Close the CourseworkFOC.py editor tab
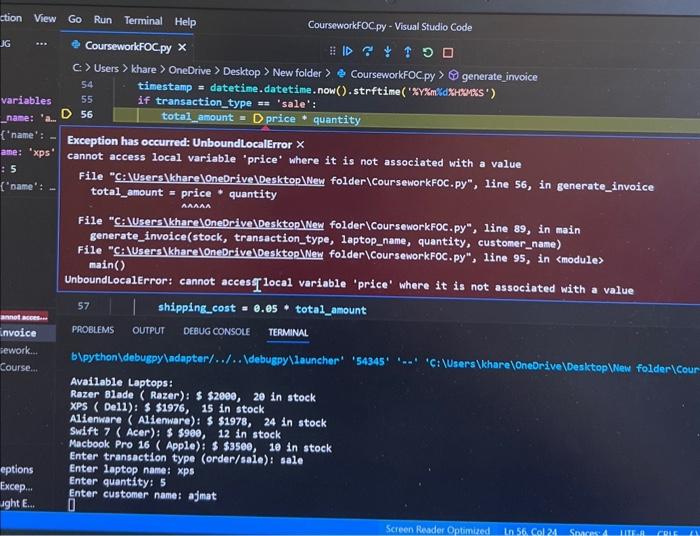This screenshot has height=536, width=700. tap(182, 47)
